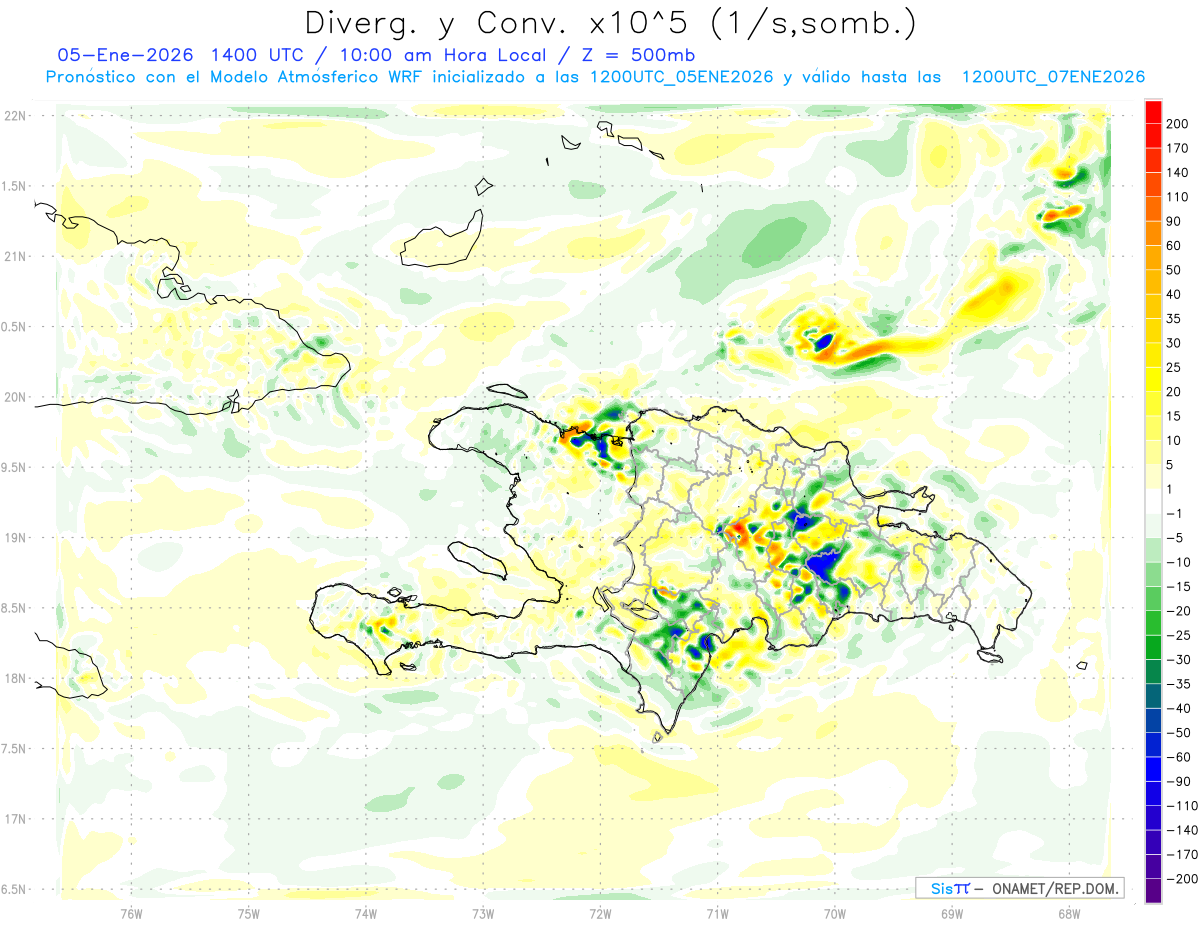Select the '68W' longitude label
This screenshot has width=1200, height=927.
point(1068,912)
